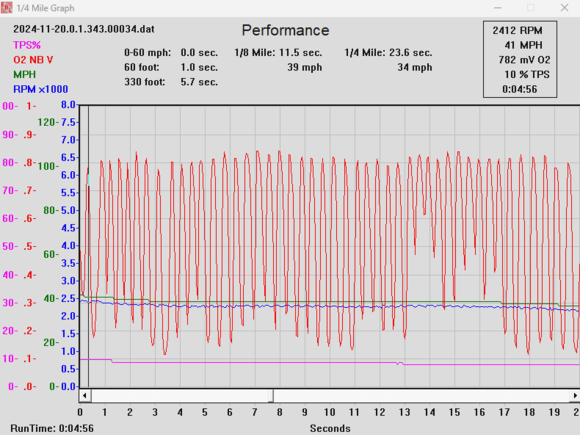The width and height of the screenshot is (580, 435).
Task: Click the scrollbar right arrow button
Action: click(x=575, y=395)
